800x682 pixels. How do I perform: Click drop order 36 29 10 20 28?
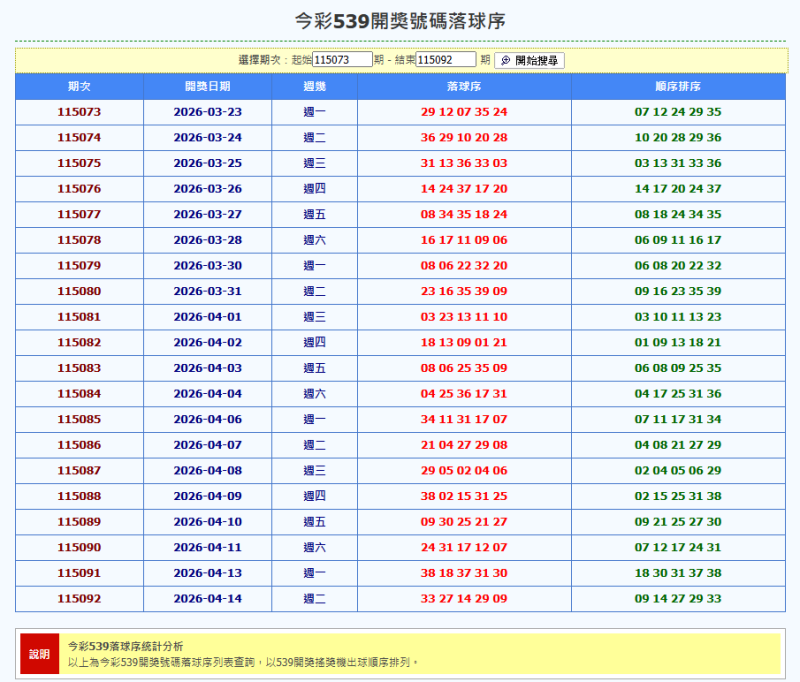click(x=464, y=137)
